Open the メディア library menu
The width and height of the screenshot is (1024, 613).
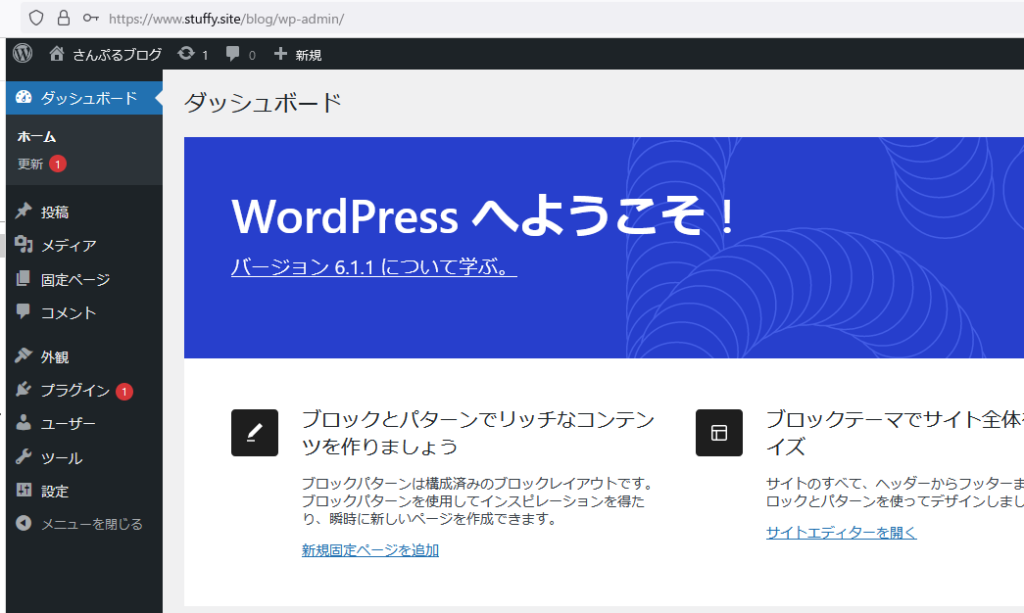pos(68,246)
